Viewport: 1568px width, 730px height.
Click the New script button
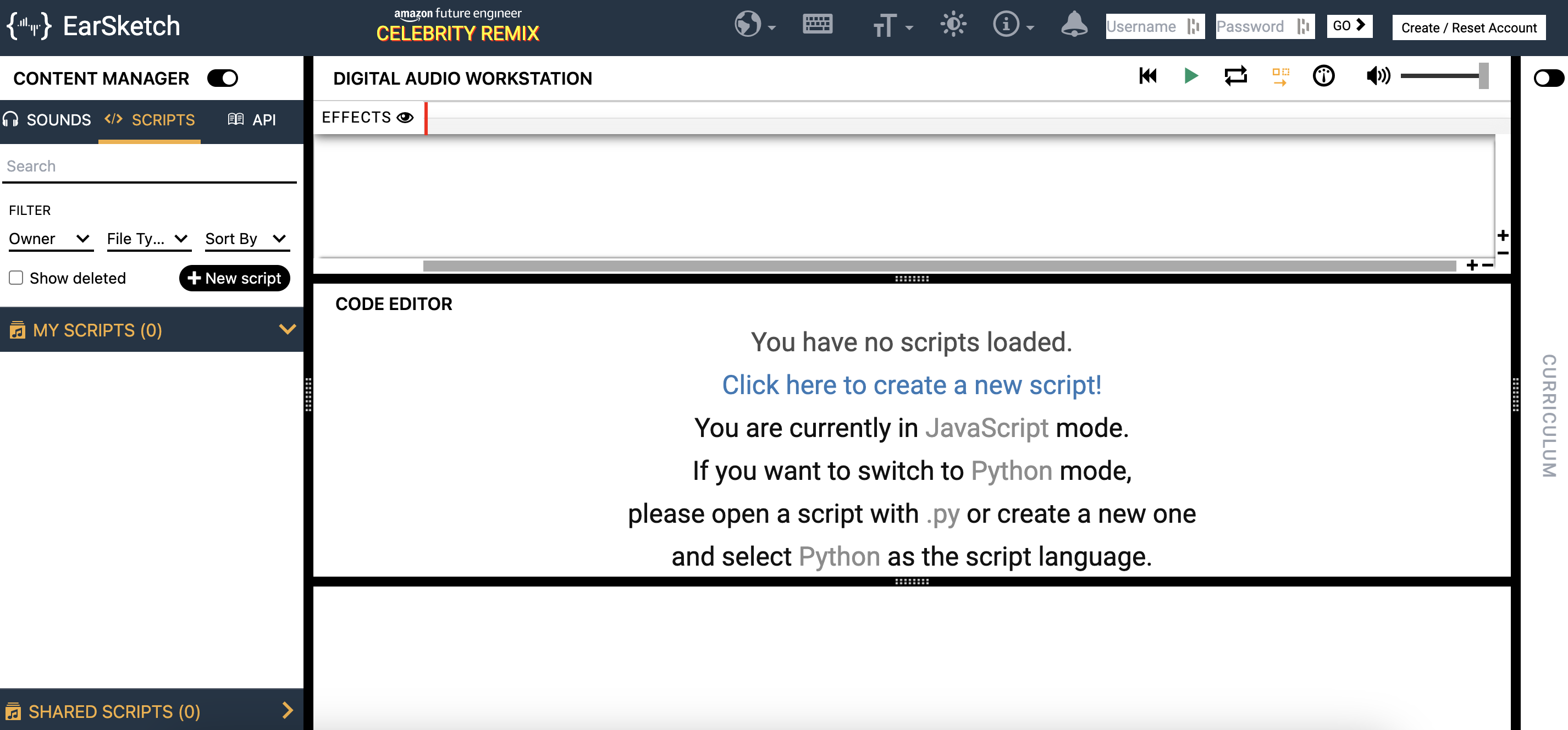tap(234, 278)
